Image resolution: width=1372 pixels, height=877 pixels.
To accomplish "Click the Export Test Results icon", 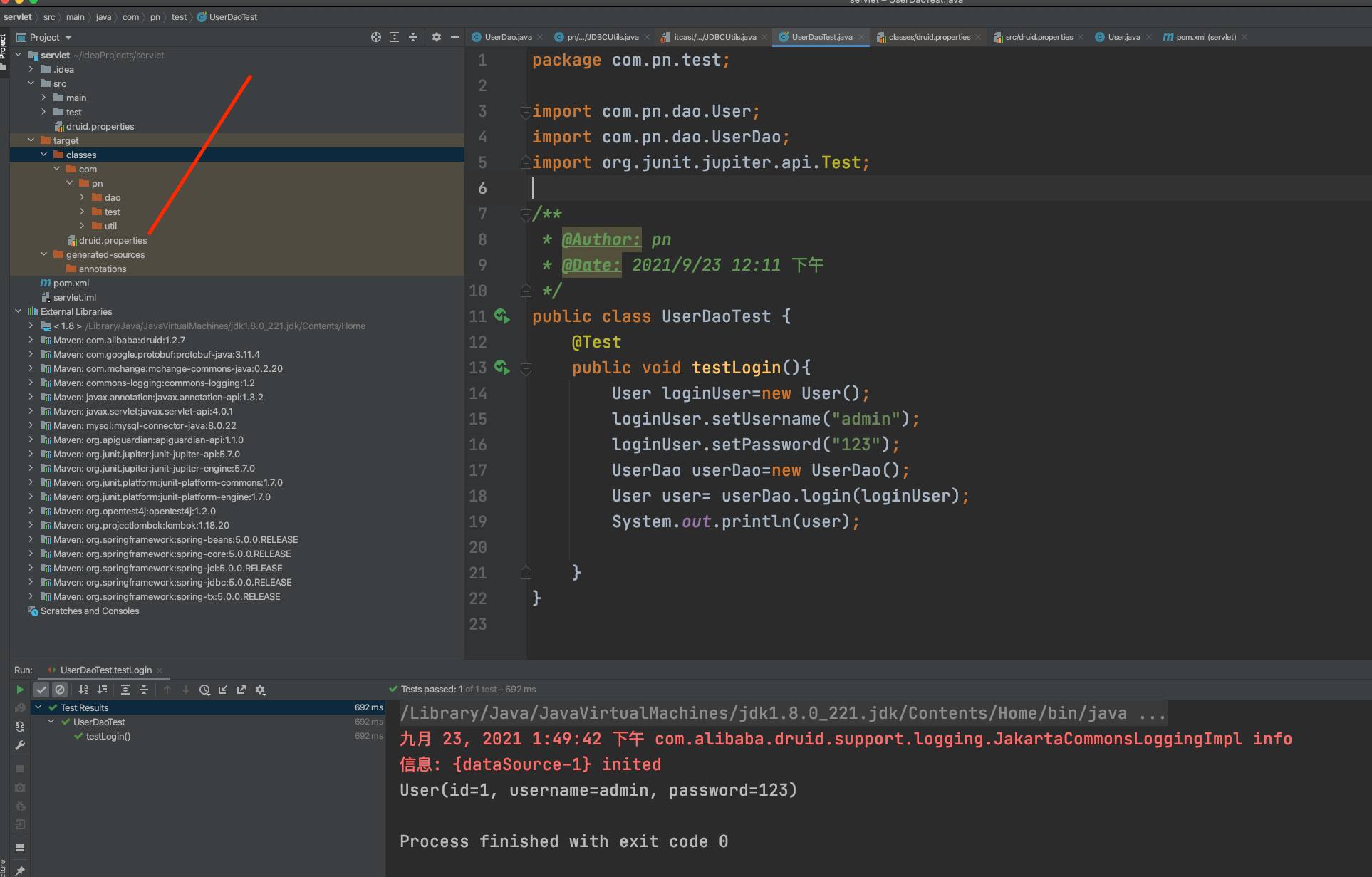I will (241, 689).
